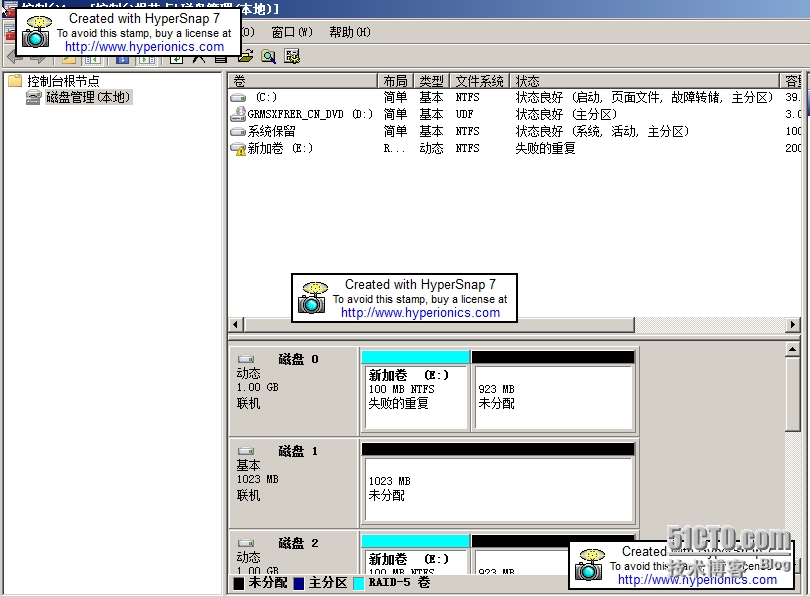Click the magnifier search toolbar icon
This screenshot has height=597, width=810.
269,56
